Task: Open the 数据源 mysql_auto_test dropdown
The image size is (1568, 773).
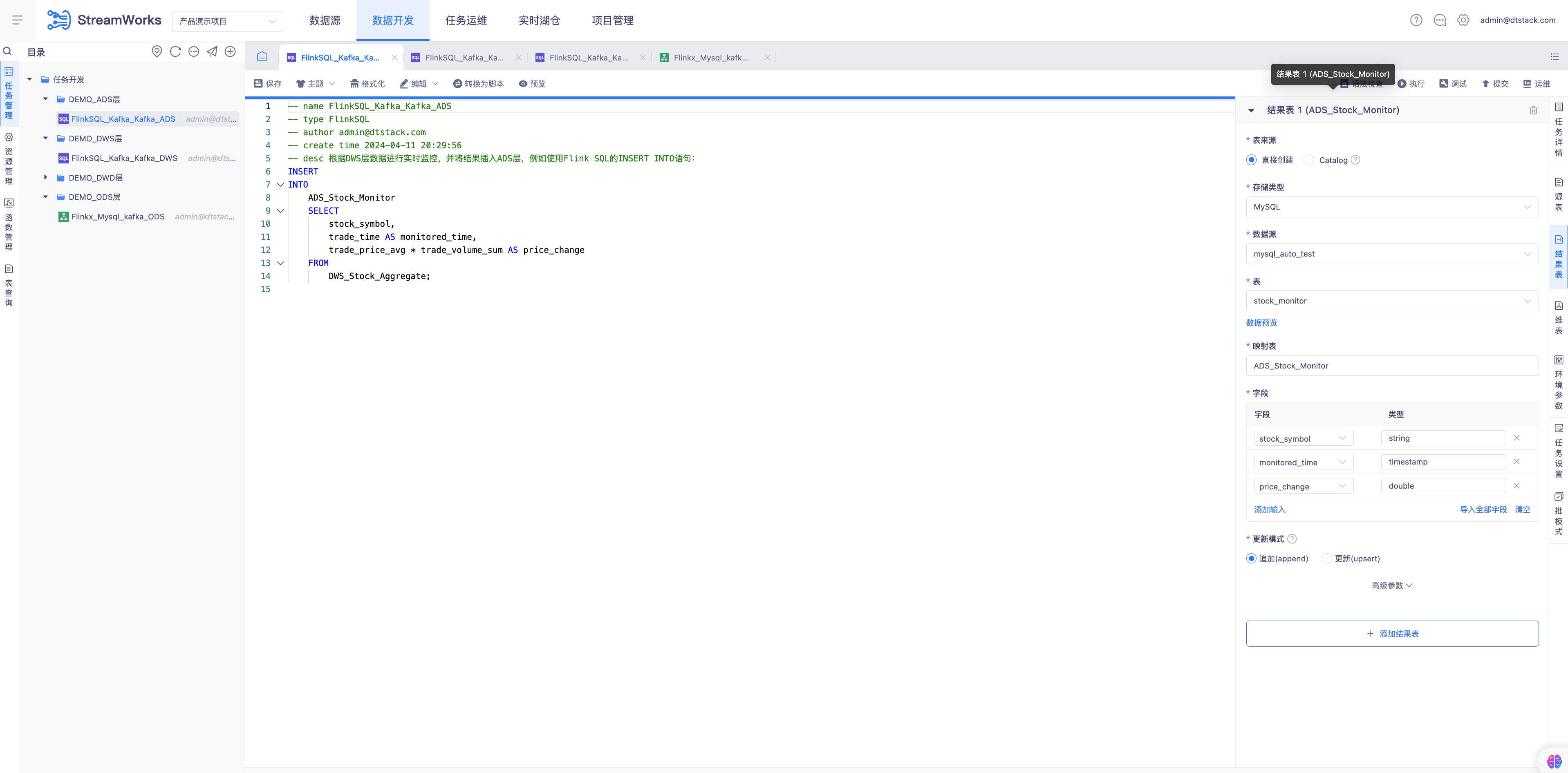Action: point(1392,254)
